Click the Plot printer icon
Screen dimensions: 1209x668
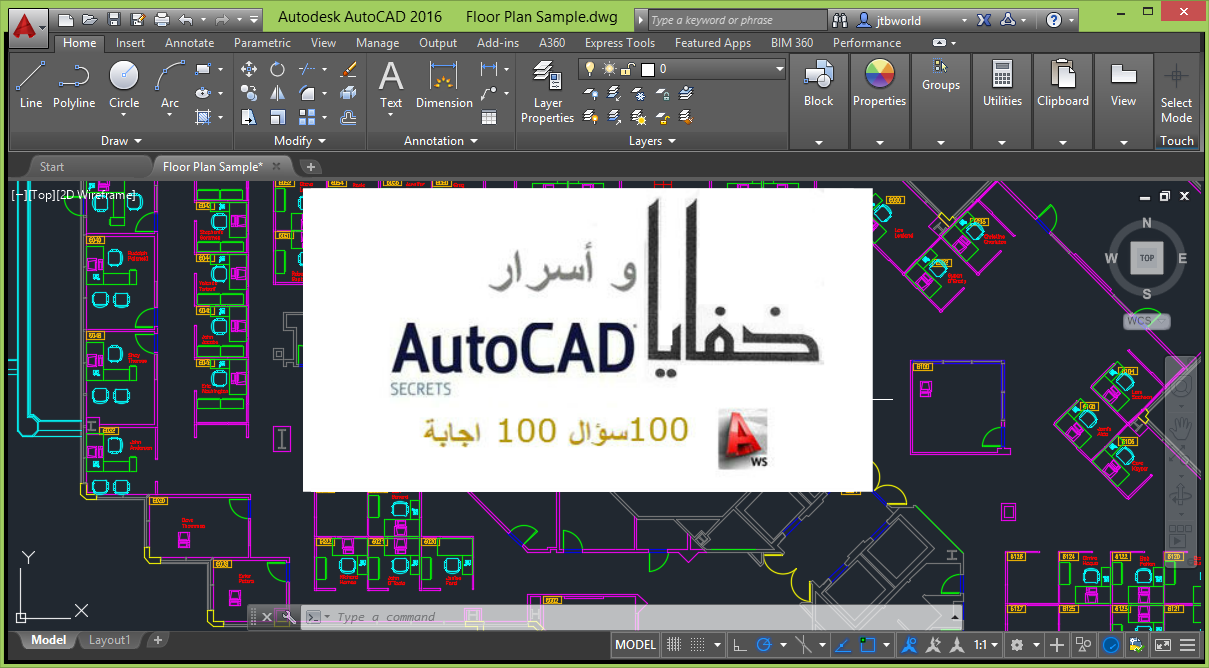(162, 19)
